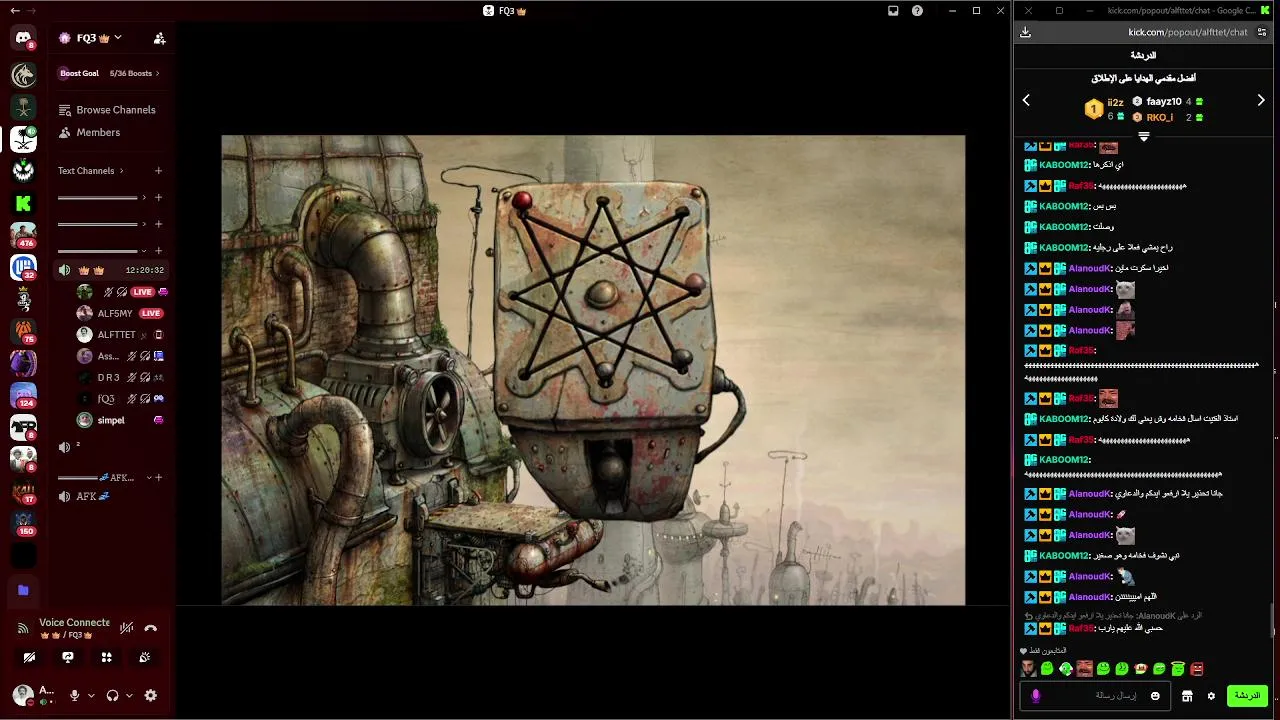Open emoji picker in Kick chat input

pyautogui.click(x=1155, y=695)
